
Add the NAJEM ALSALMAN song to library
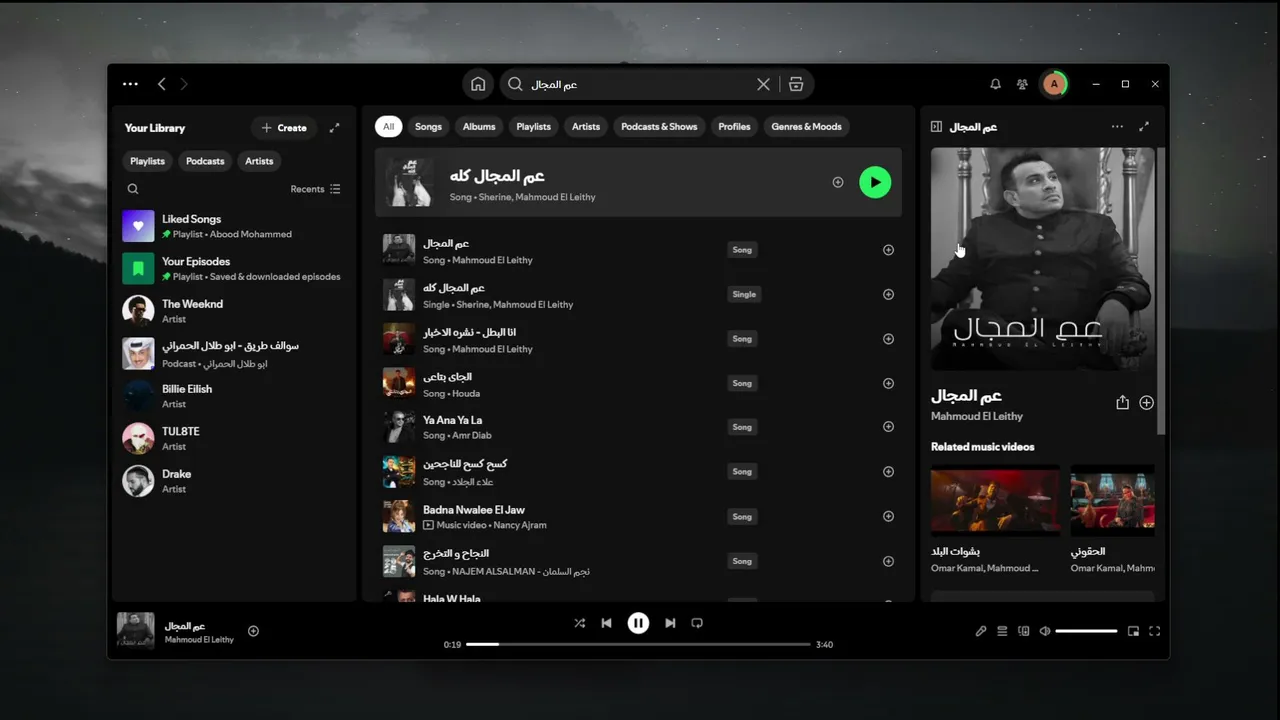[x=888, y=561]
